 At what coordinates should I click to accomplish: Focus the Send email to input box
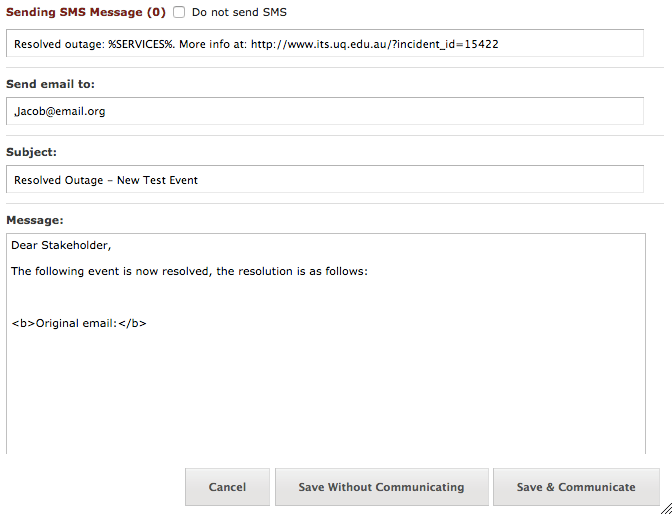(x=325, y=111)
